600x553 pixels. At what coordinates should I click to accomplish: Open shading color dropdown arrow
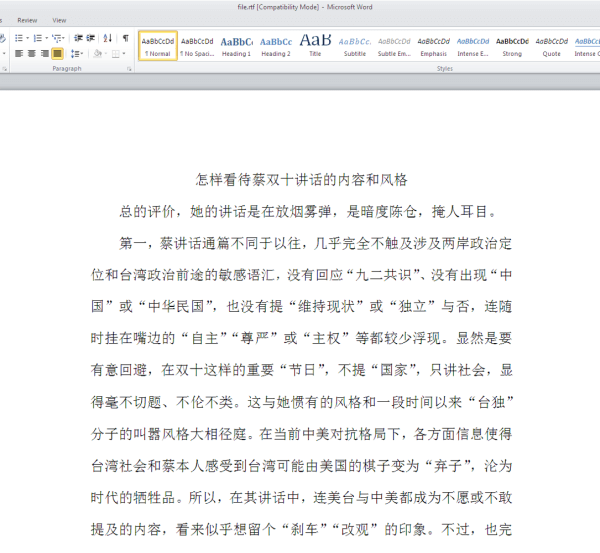(106, 53)
